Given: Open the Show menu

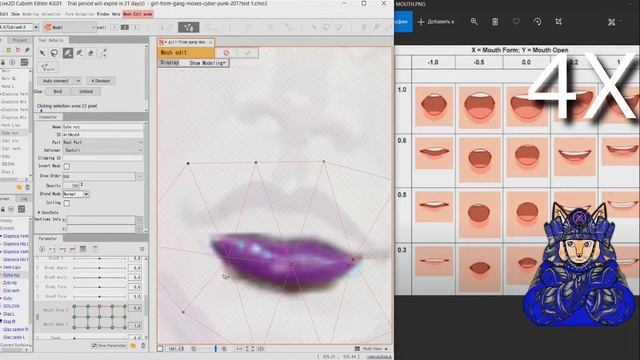Looking at the screenshot, I should (x=16, y=14).
